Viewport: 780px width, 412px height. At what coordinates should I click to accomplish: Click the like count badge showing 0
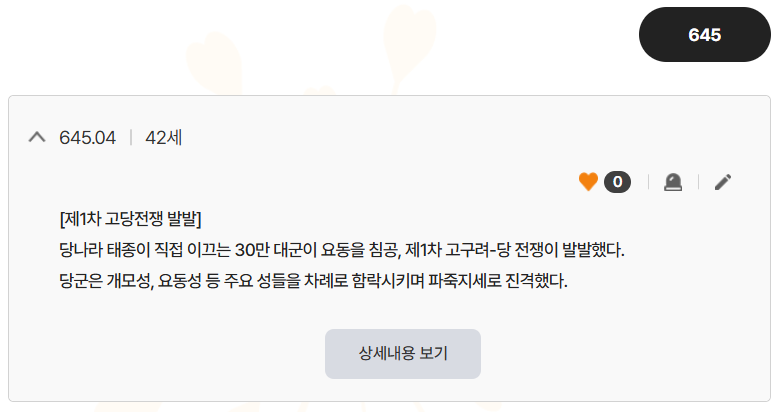(x=617, y=182)
